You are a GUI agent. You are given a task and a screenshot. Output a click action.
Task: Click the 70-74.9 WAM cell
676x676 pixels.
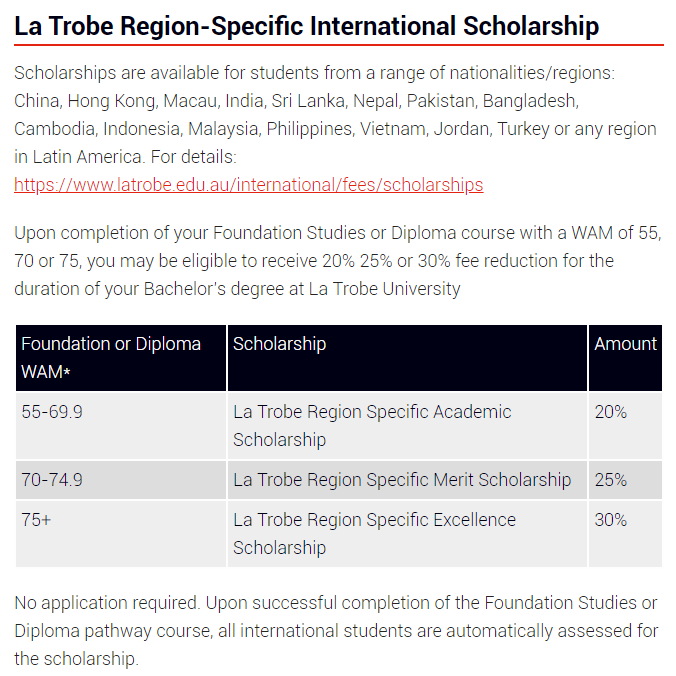(x=121, y=480)
